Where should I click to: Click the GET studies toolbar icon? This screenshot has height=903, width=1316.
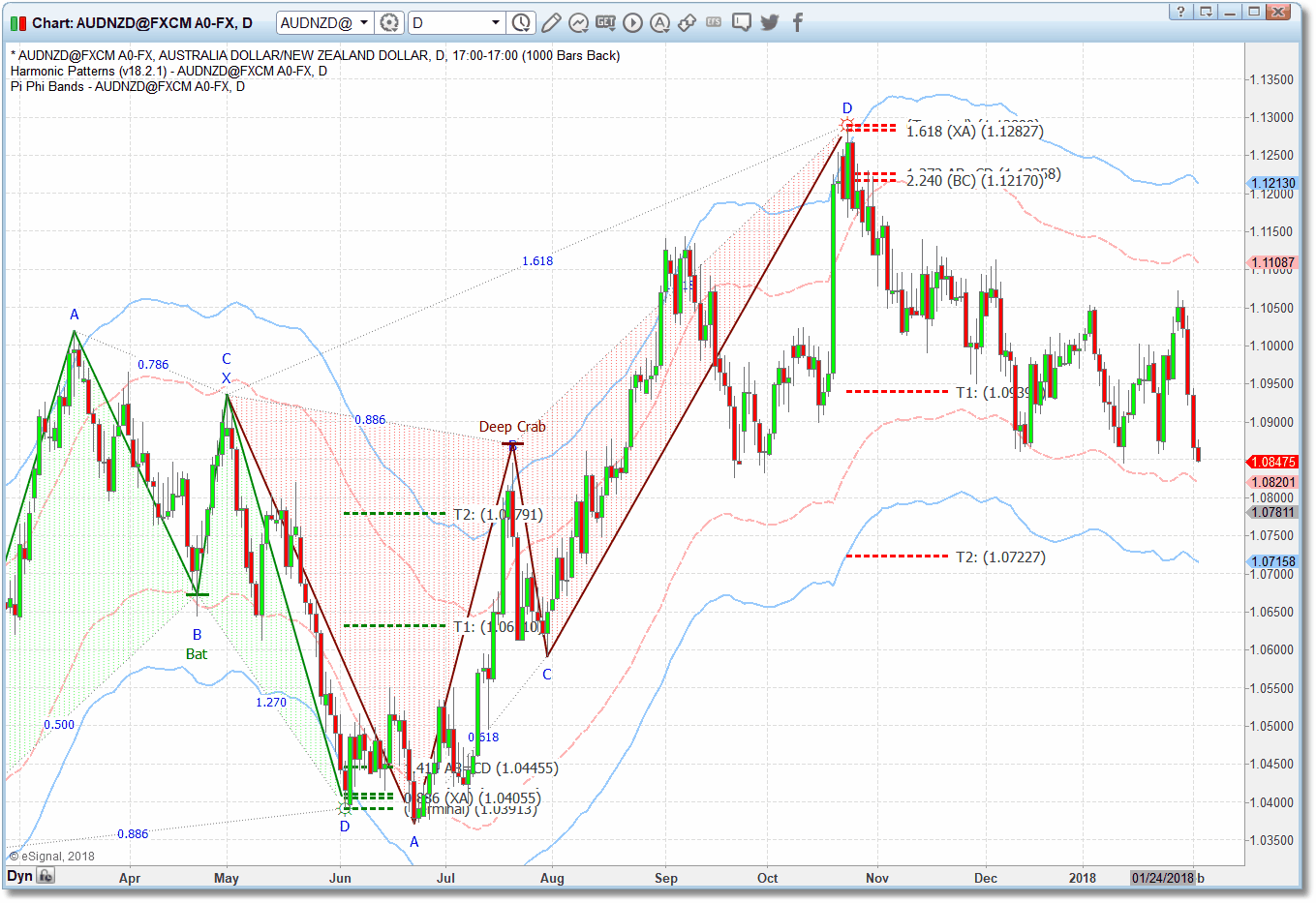[605, 22]
